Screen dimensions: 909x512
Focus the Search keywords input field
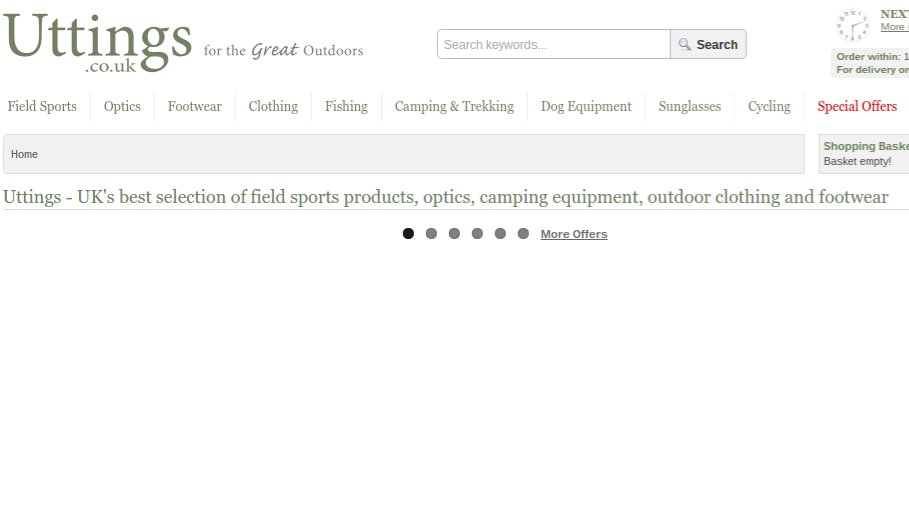pos(554,44)
